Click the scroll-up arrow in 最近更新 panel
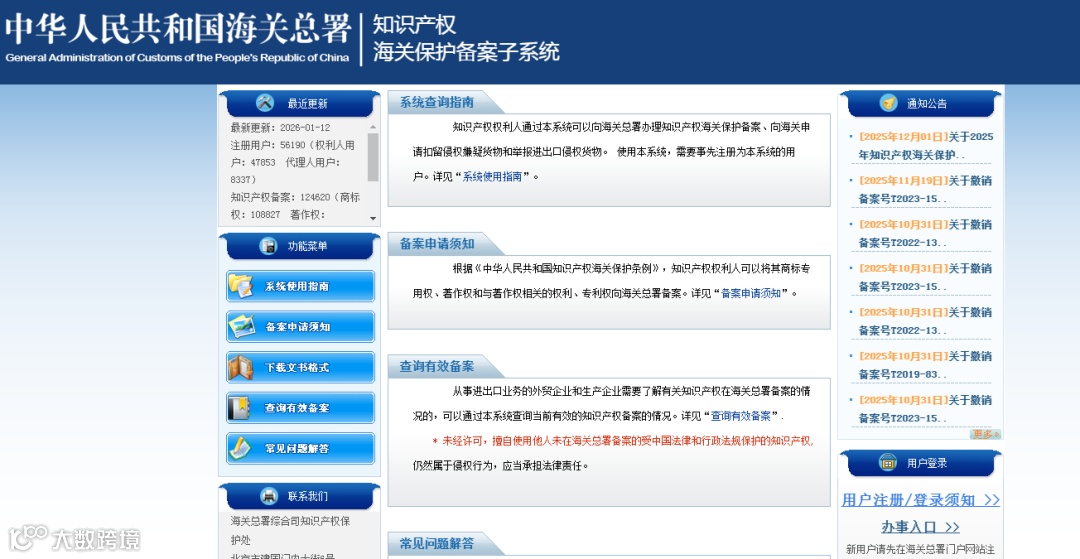The image size is (1080, 559). [x=373, y=127]
